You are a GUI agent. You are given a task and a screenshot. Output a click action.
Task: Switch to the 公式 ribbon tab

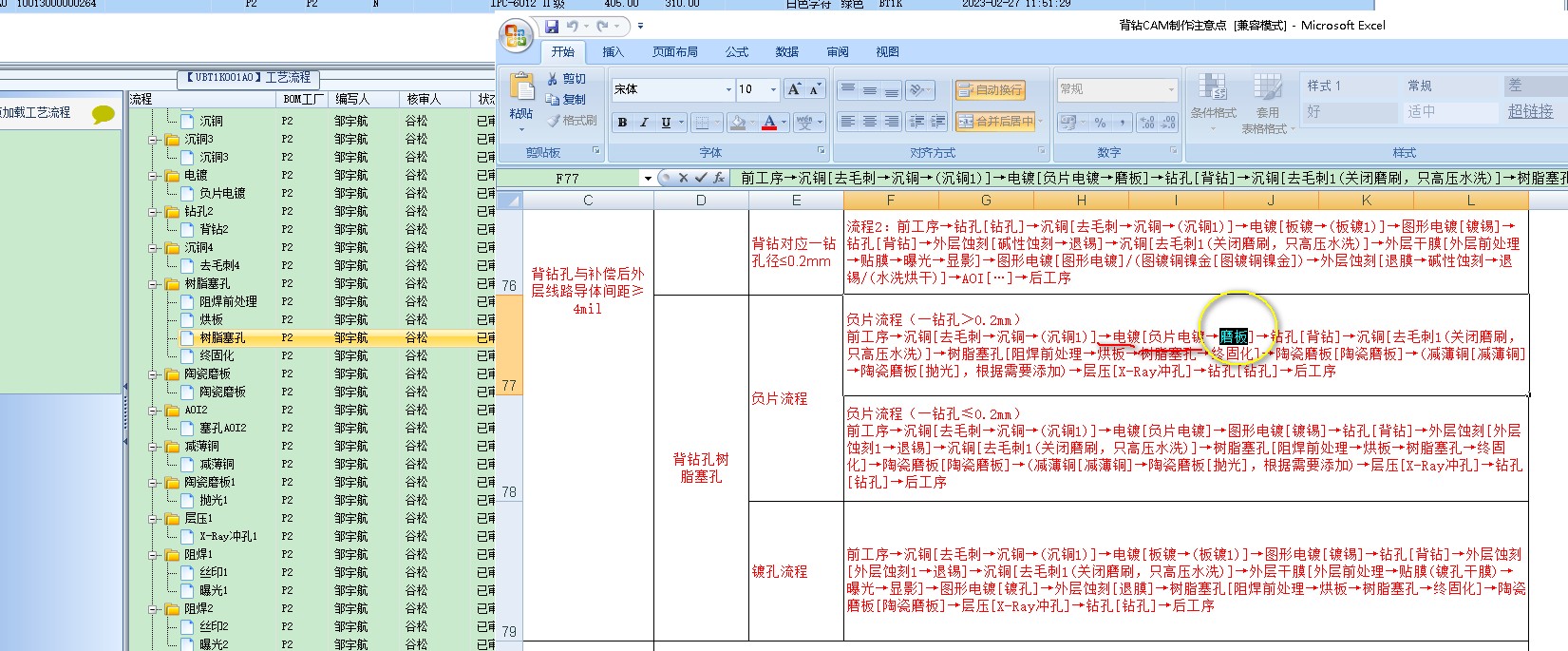point(736,52)
